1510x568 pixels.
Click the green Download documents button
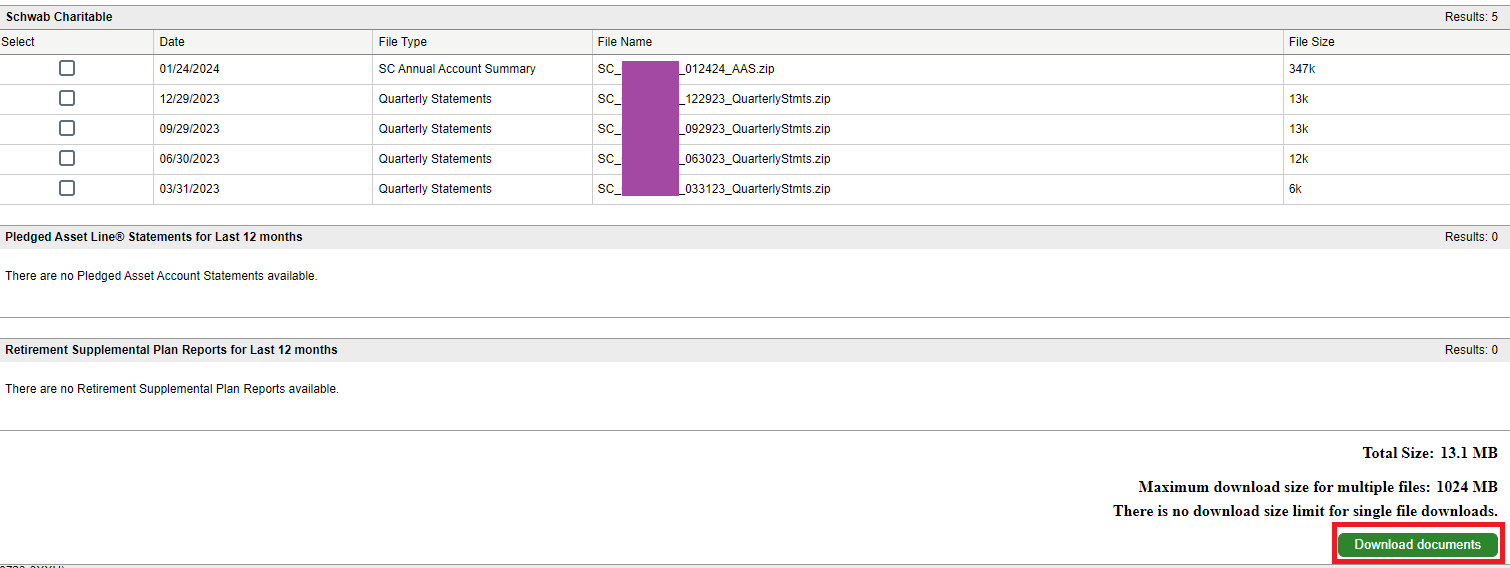click(x=1417, y=545)
